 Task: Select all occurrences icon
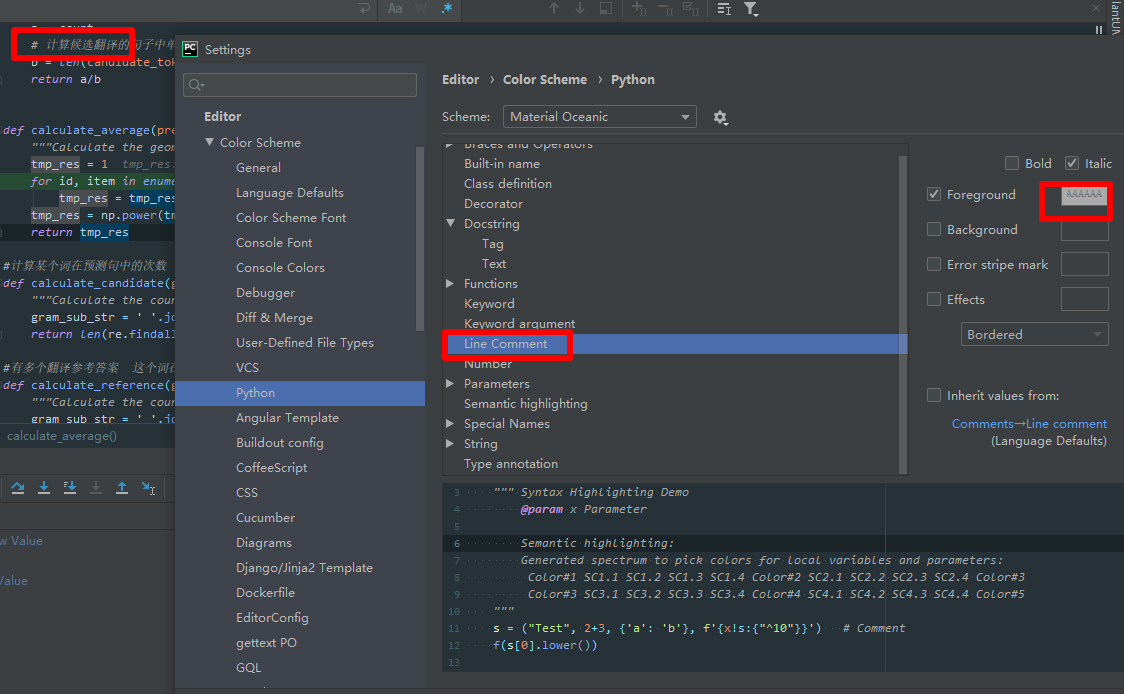coord(691,9)
